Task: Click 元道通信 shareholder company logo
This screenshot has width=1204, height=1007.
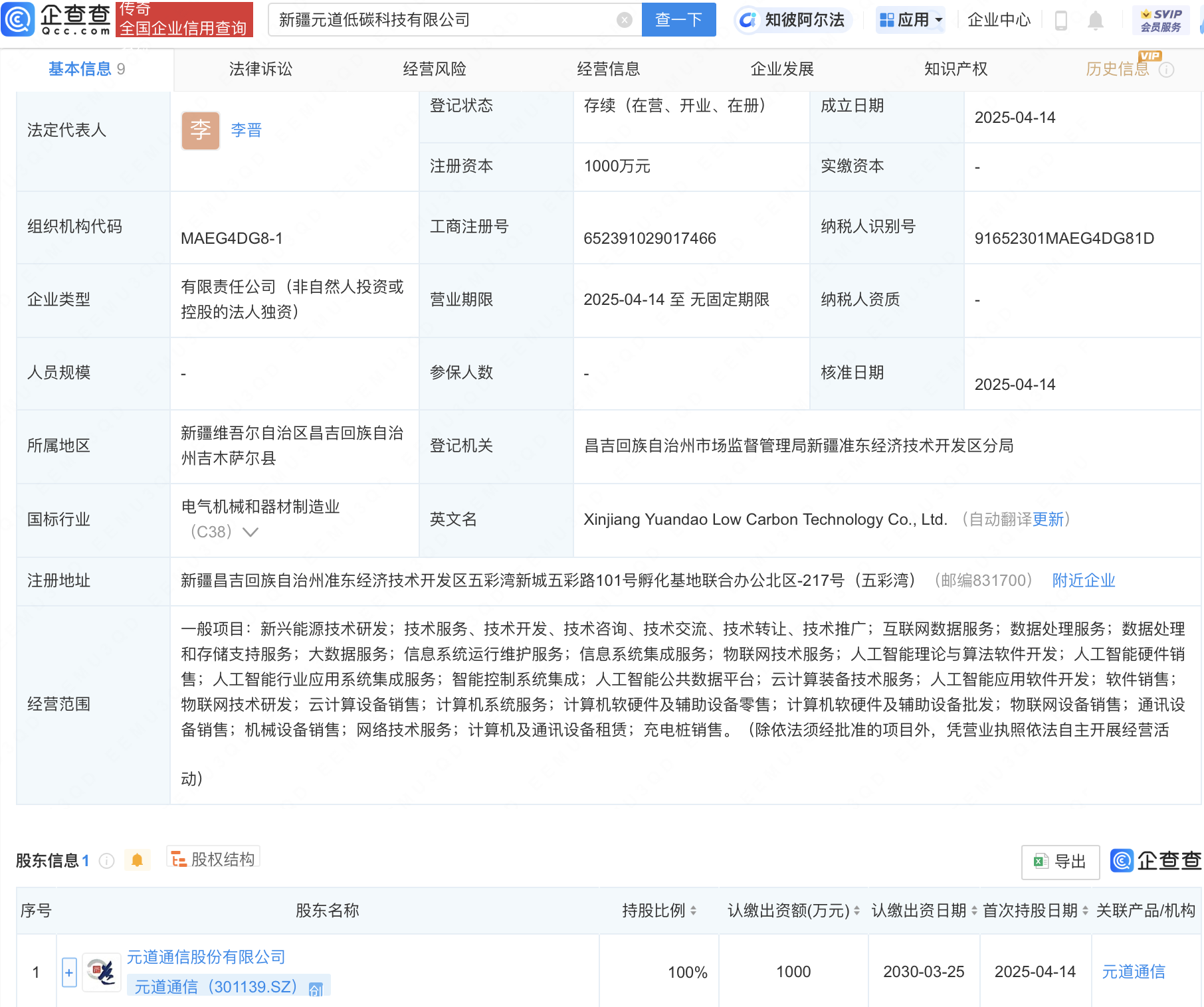Action: coord(101,972)
